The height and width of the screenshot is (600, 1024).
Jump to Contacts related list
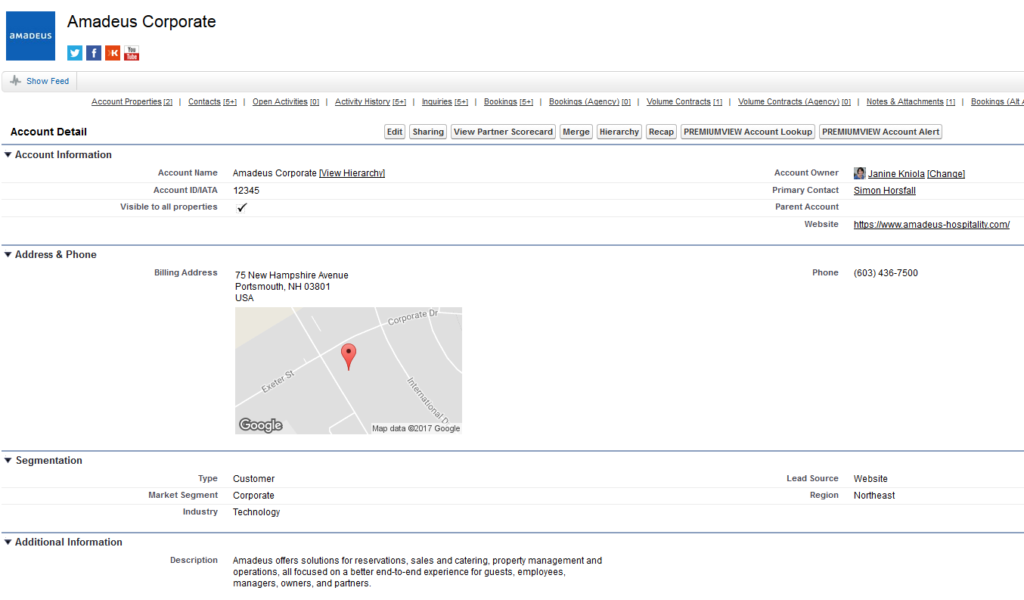[x=212, y=102]
